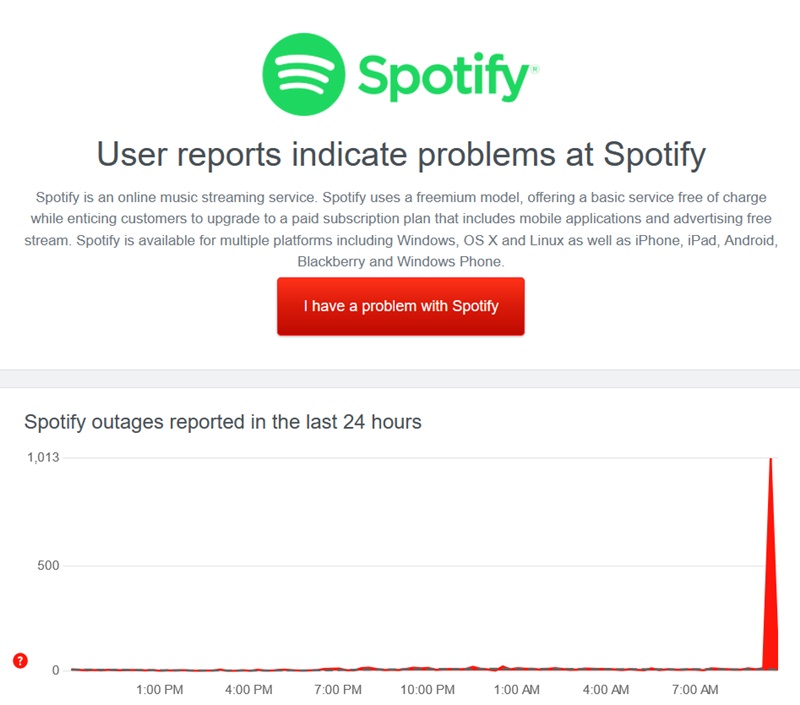The width and height of the screenshot is (800, 705).
Task: Click the registered trademark symbol beside Spotify
Action: (535, 69)
